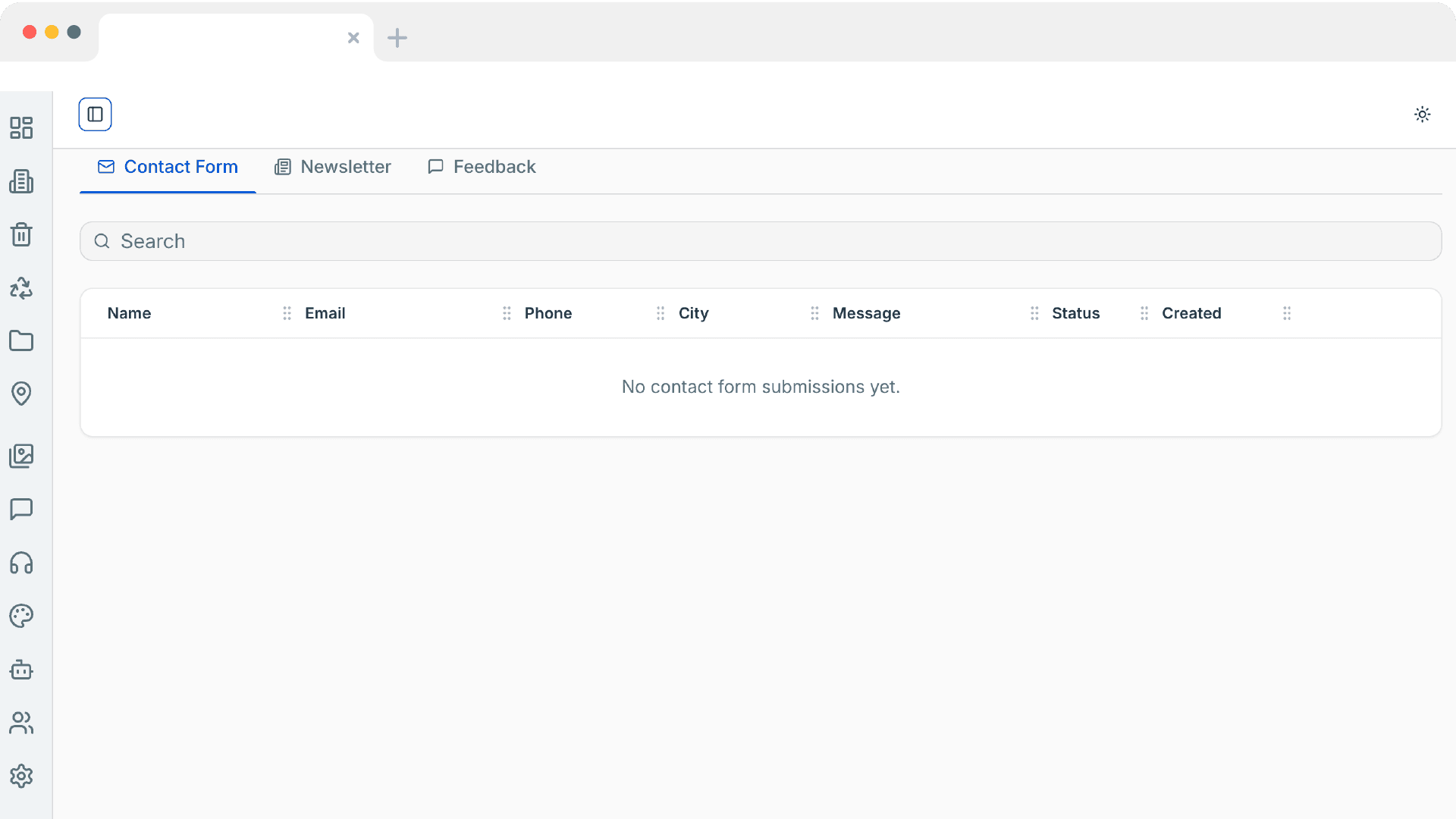Select the map pin location icon

click(21, 393)
